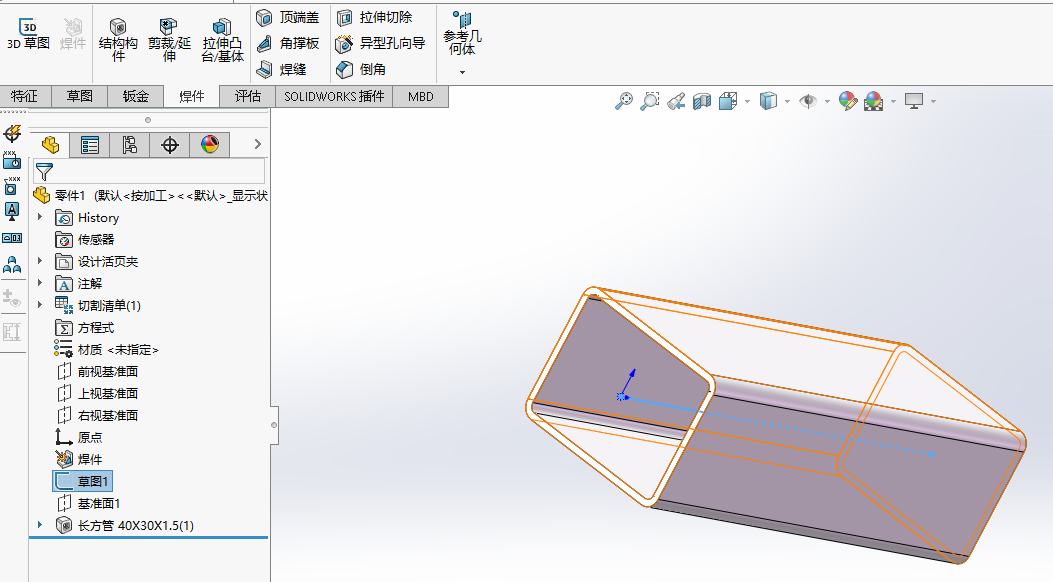Select the 焊件 feature in tree
The width and height of the screenshot is (1053, 582).
[79, 459]
